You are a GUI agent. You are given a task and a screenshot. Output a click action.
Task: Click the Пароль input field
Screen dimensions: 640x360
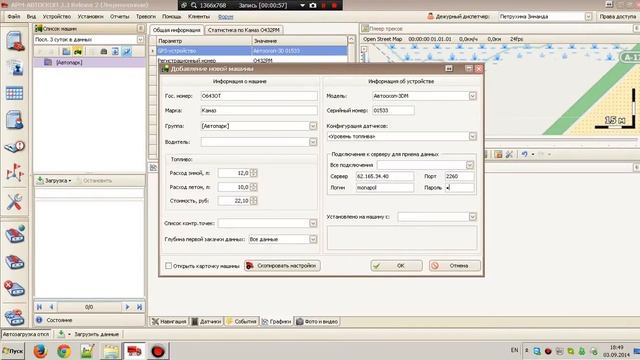[x=459, y=188]
